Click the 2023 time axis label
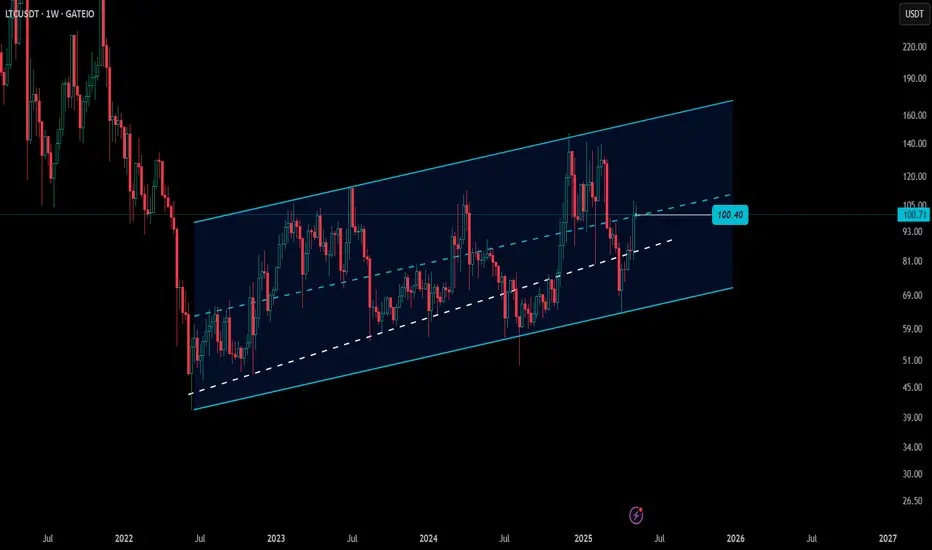932x550 pixels. pyautogui.click(x=276, y=539)
